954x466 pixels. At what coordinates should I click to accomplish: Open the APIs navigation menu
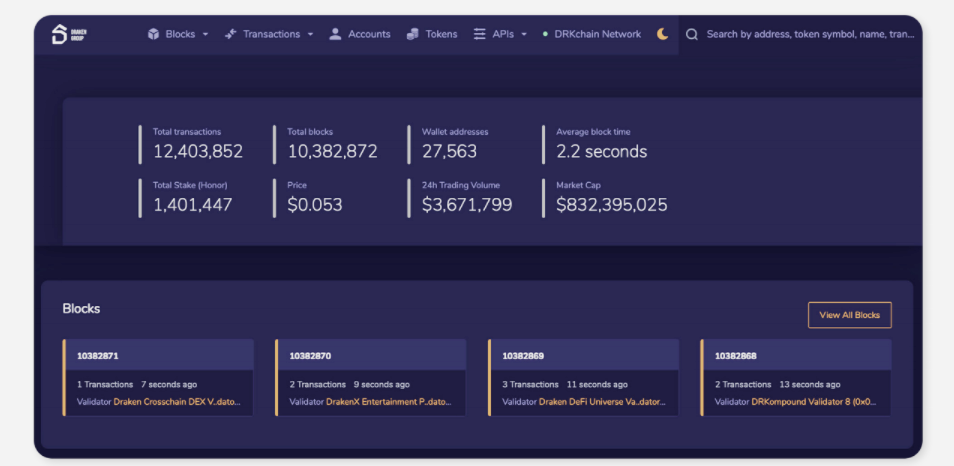501,34
